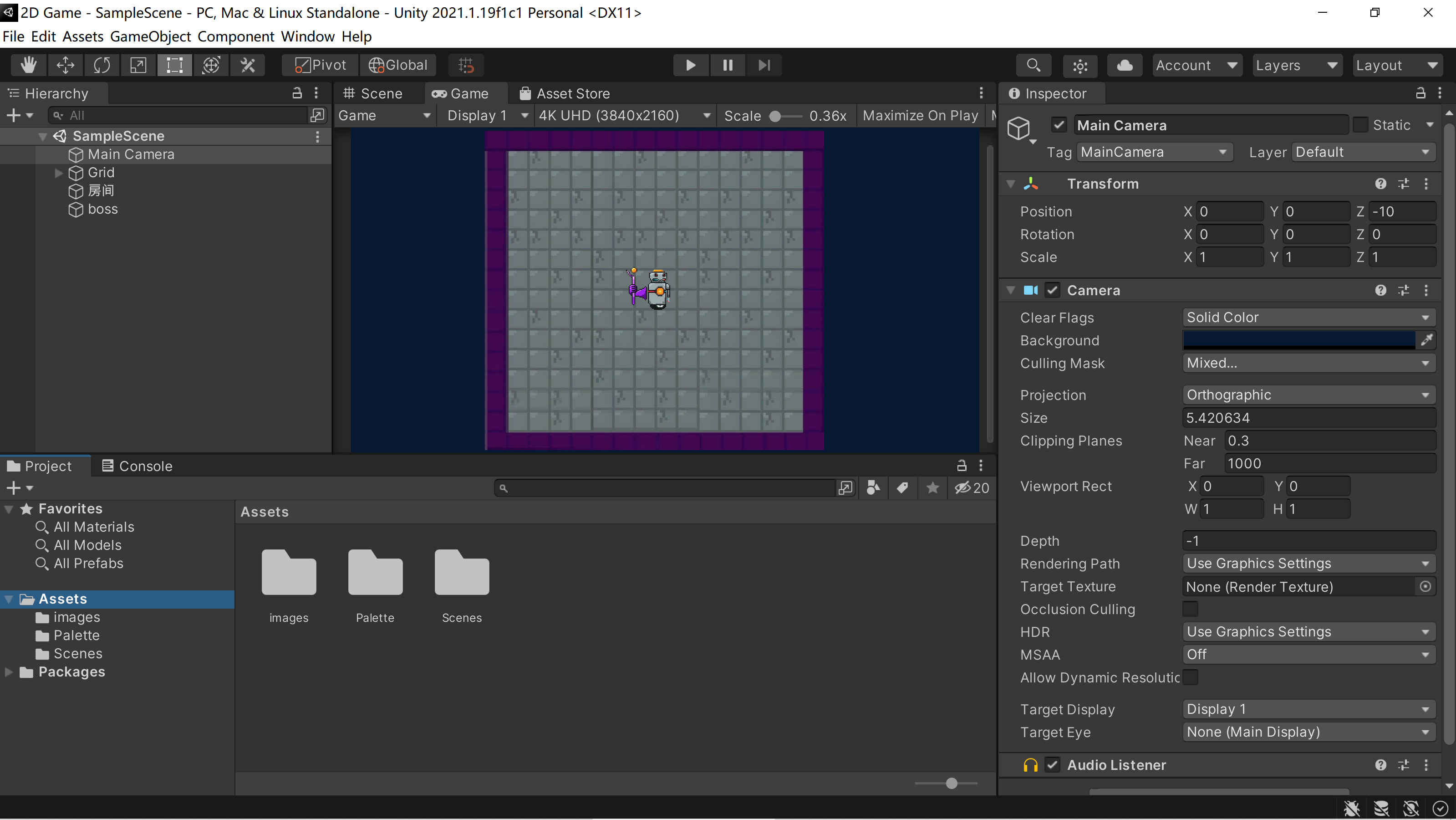
Task: Disable the Camera component checkbox
Action: [1052, 290]
